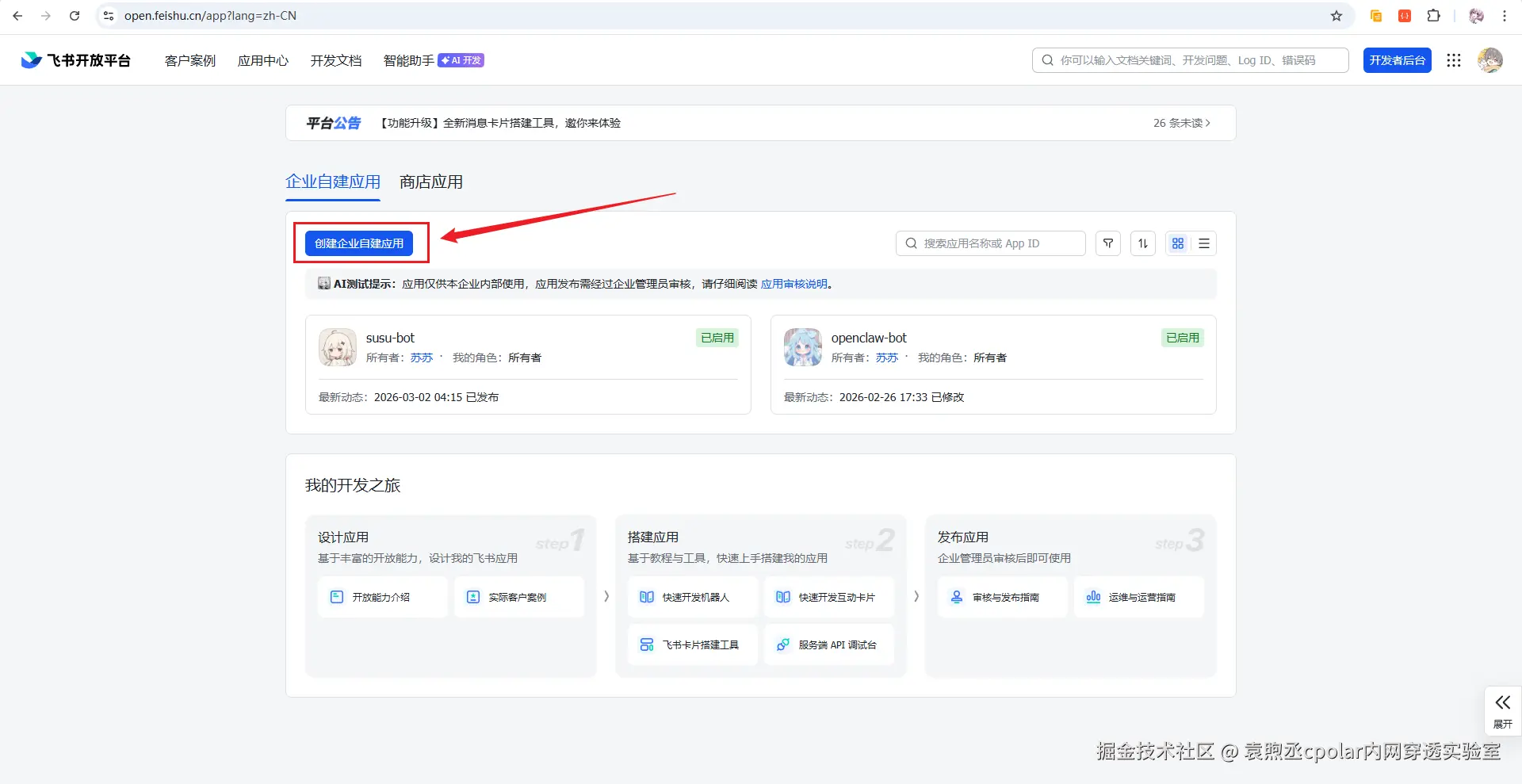Open the 应用中心 nav menu
This screenshot has height=784, width=1522.
[x=263, y=60]
